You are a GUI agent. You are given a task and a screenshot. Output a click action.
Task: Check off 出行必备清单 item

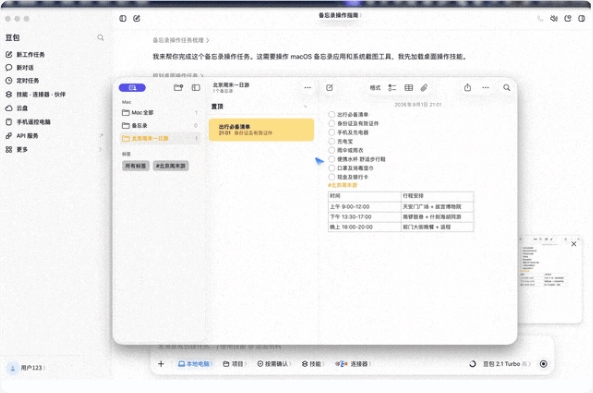pos(331,114)
